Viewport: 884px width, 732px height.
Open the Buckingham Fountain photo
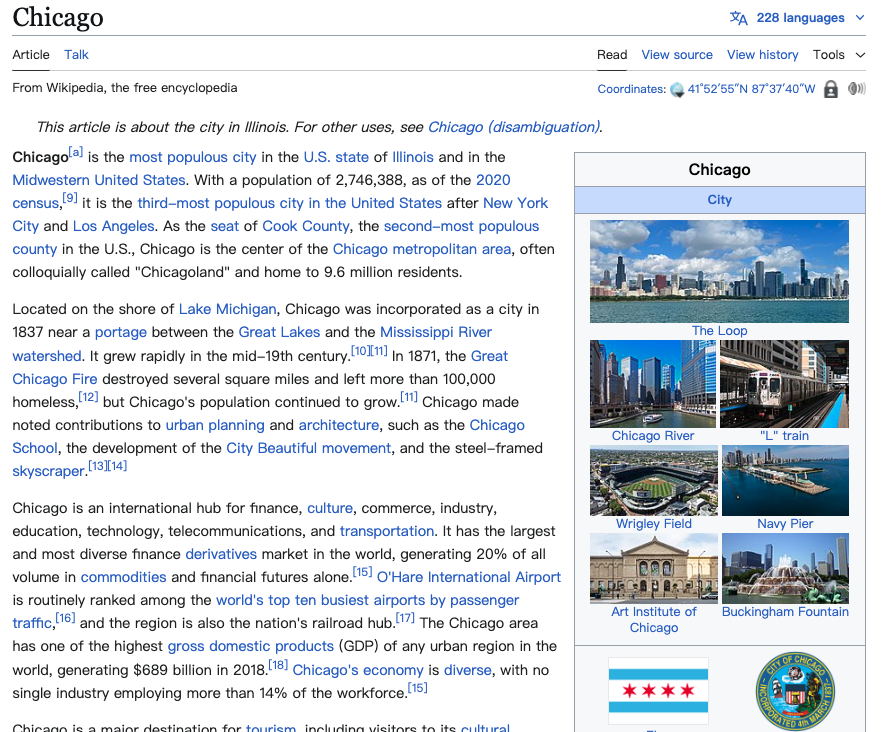[785, 568]
